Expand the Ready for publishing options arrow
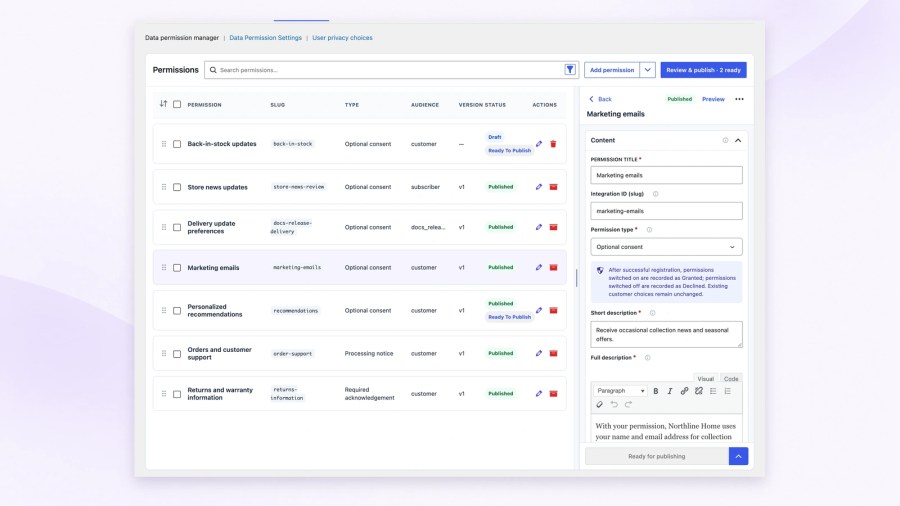This screenshot has height=506, width=900. 739,457
